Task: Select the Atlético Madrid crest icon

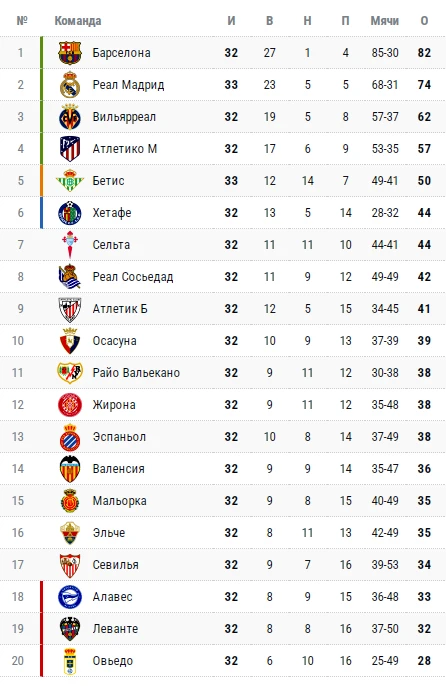Action: click(x=70, y=149)
